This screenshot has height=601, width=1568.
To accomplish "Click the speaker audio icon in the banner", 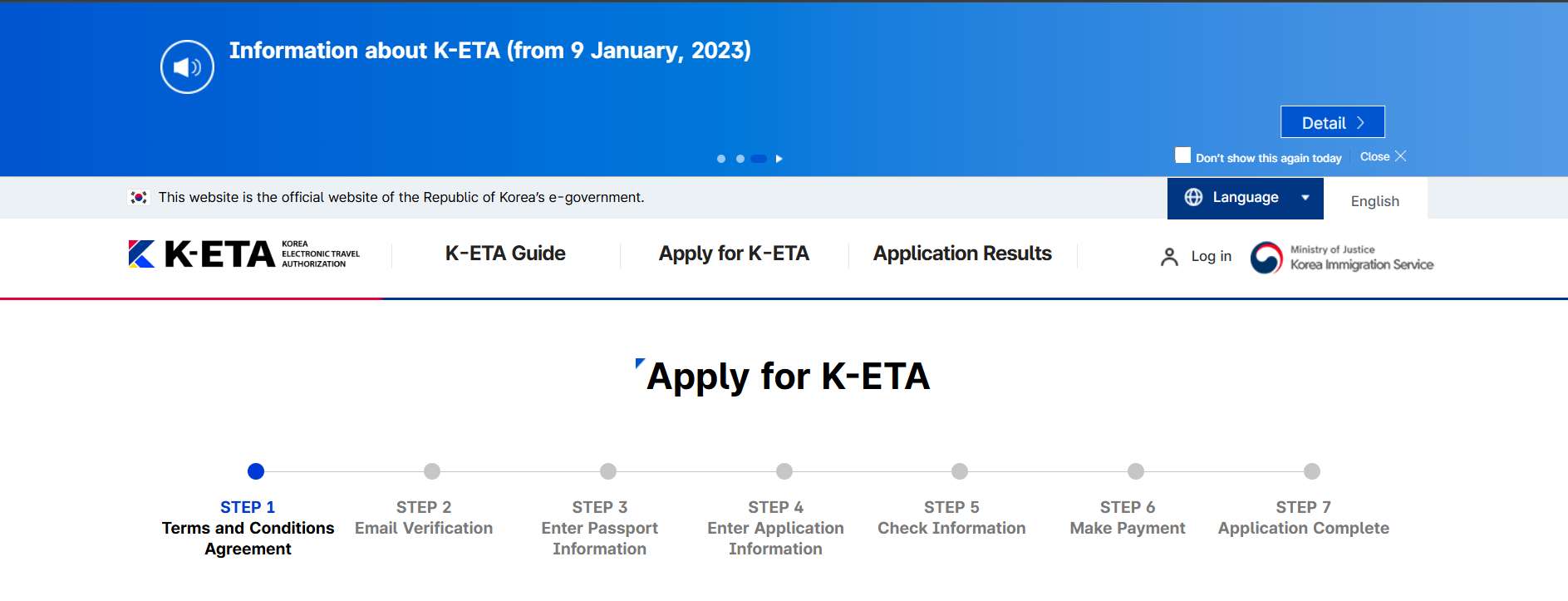I will pyautogui.click(x=188, y=67).
